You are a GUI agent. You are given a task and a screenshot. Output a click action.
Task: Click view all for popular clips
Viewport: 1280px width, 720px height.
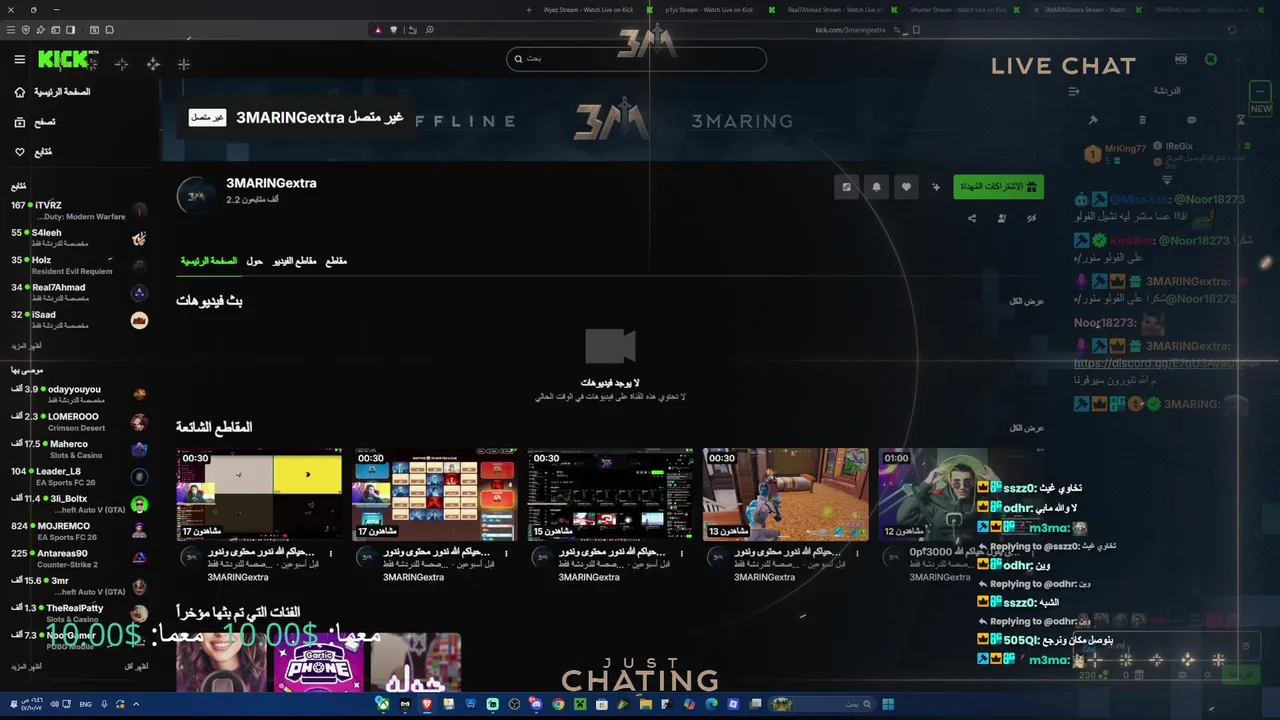click(1026, 428)
